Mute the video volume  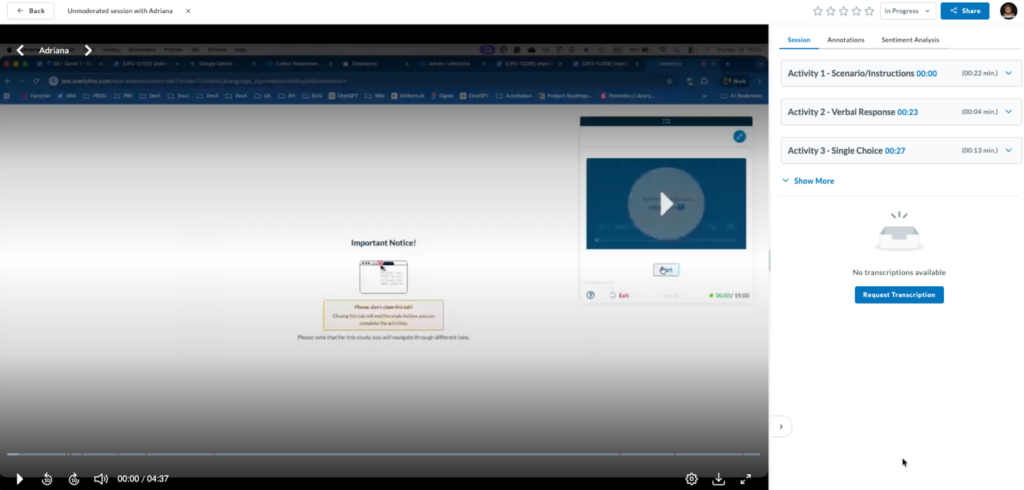[x=101, y=479]
